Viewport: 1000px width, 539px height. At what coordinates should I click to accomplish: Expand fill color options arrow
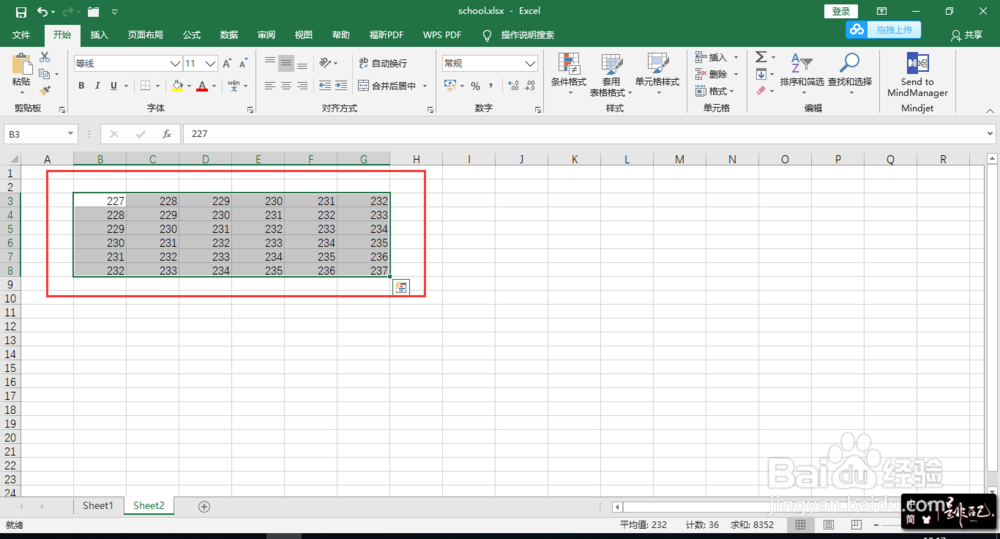pyautogui.click(x=189, y=86)
